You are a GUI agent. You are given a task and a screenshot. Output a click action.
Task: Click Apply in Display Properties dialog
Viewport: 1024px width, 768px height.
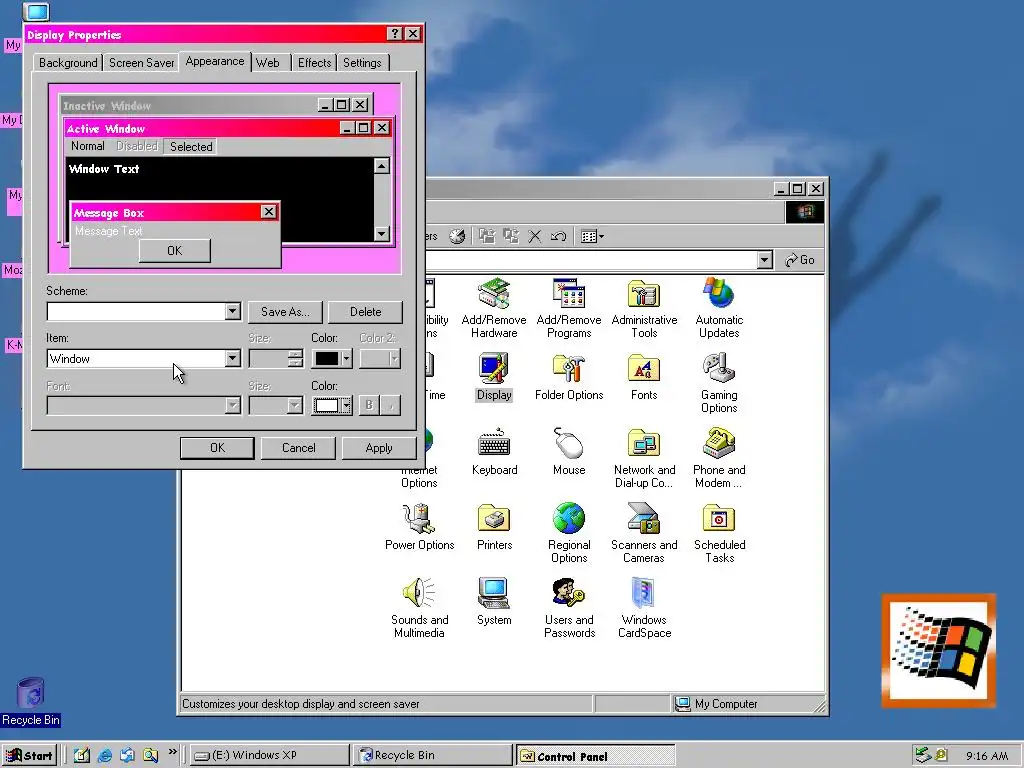(379, 448)
